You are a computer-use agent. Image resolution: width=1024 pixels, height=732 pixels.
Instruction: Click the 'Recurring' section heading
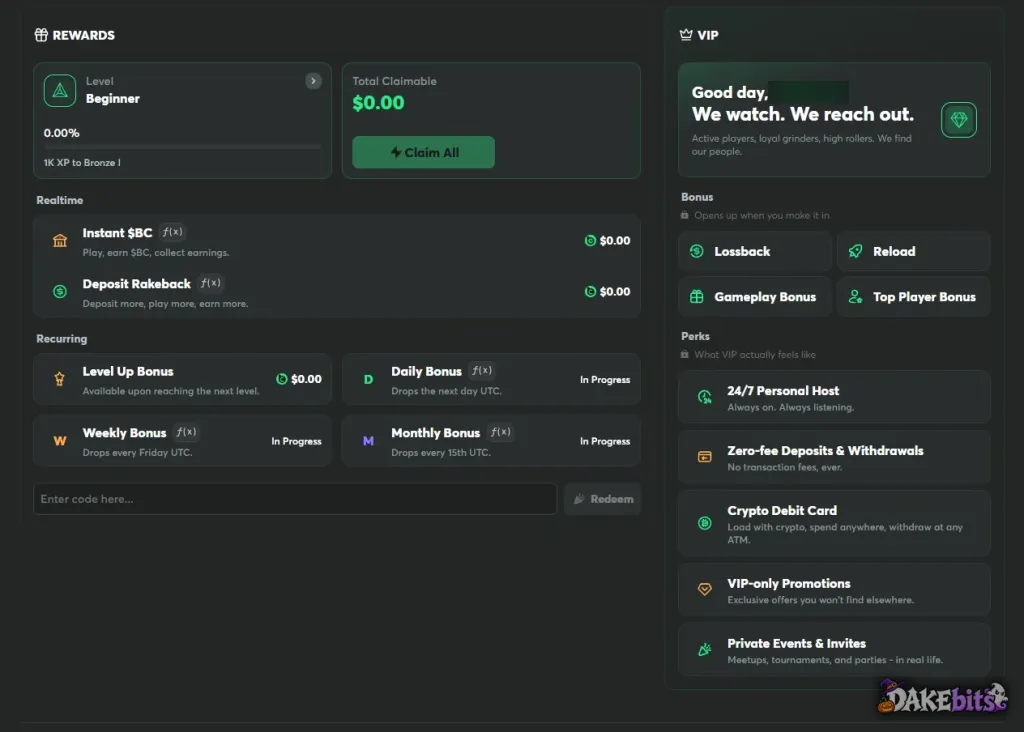[61, 339]
